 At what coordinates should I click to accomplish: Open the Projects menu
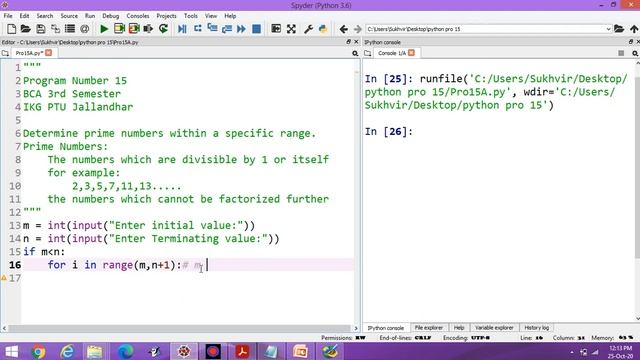pyautogui.click(x=167, y=16)
